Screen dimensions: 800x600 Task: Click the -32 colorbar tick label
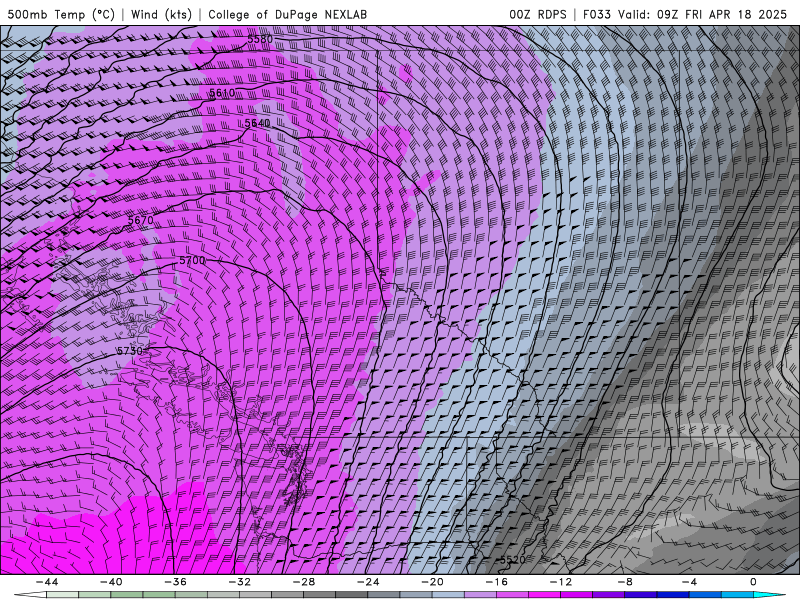(x=240, y=582)
